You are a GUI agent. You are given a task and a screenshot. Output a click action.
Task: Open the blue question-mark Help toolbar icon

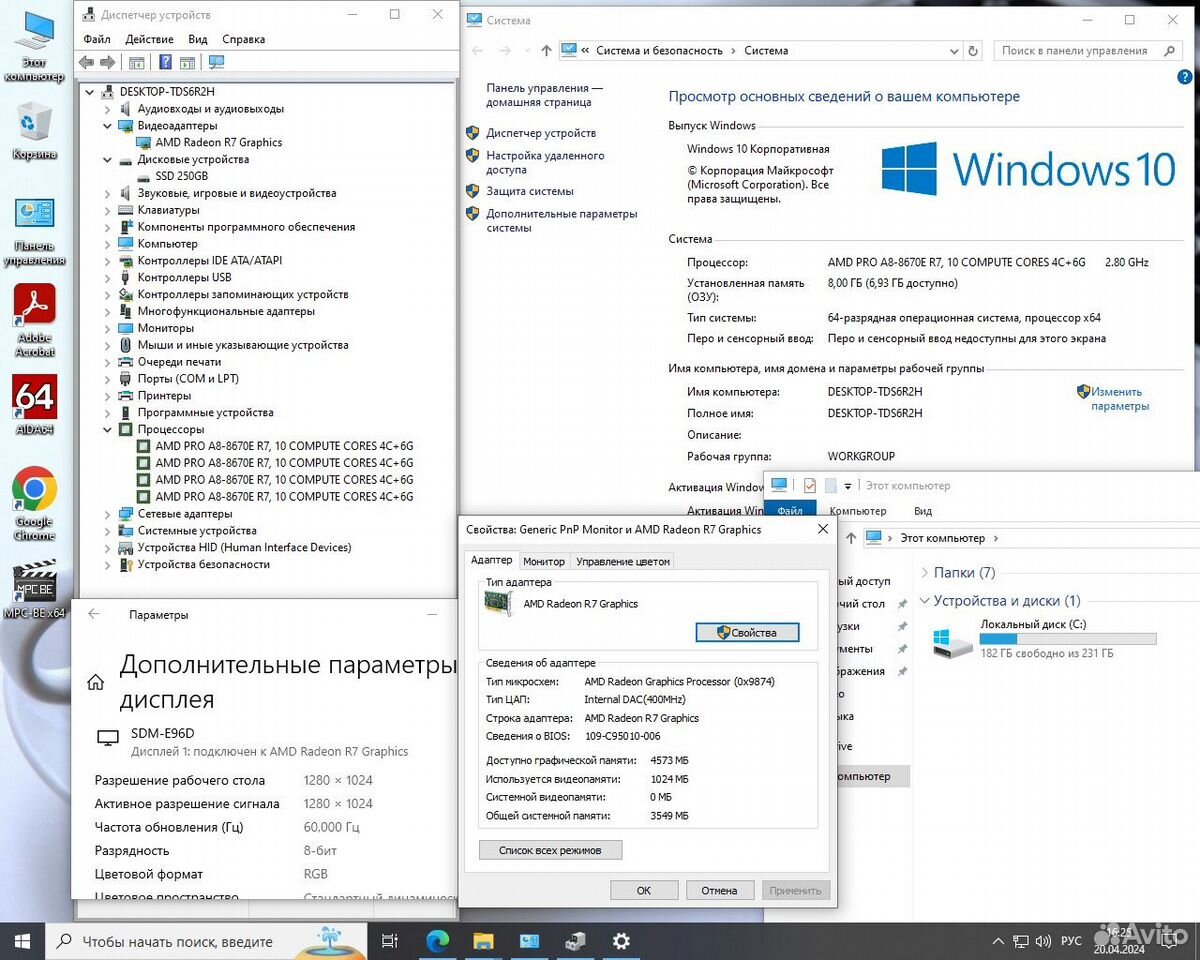[166, 62]
